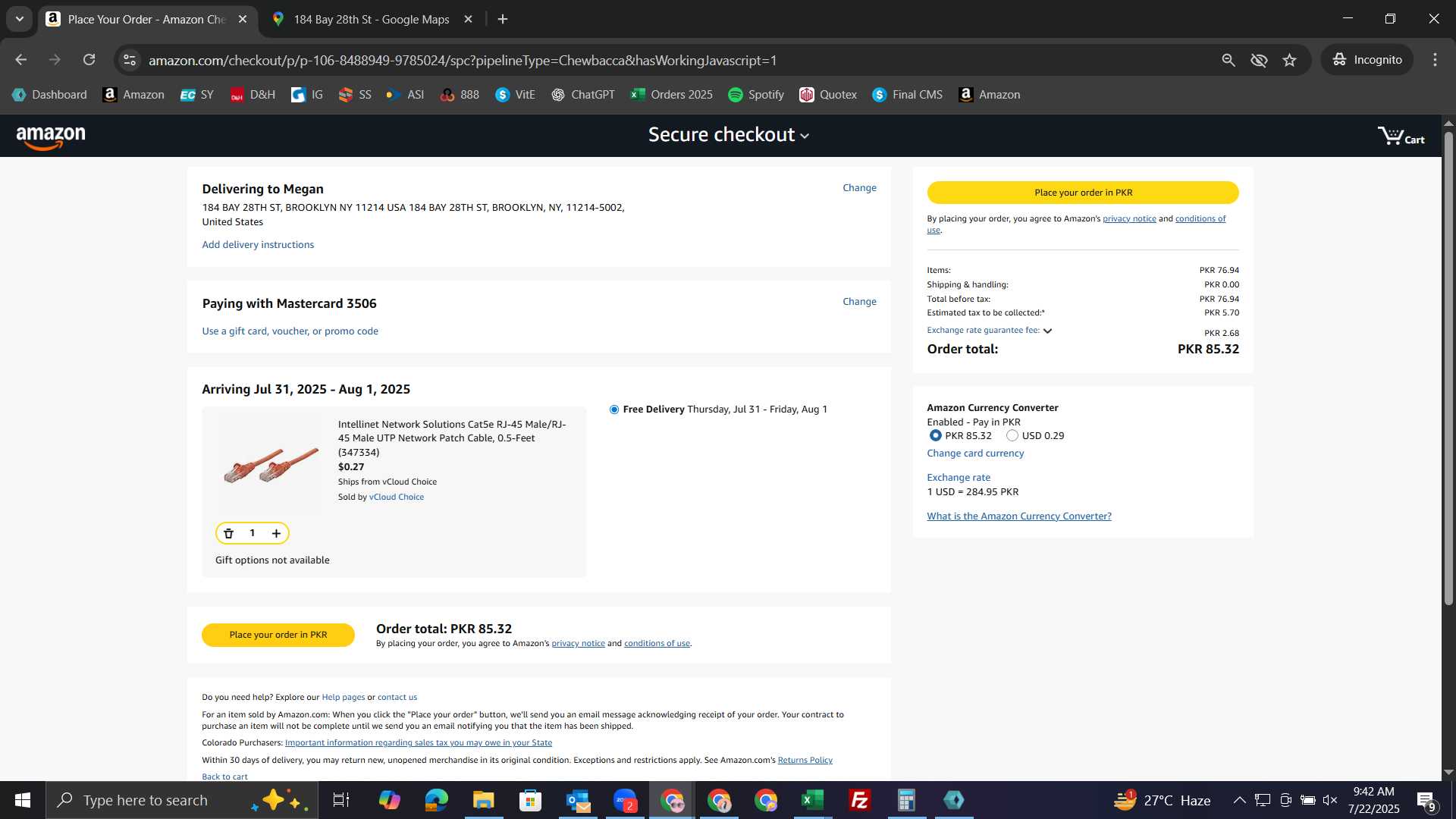1456x819 pixels.
Task: Show hidden system tray icons
Action: (1239, 800)
